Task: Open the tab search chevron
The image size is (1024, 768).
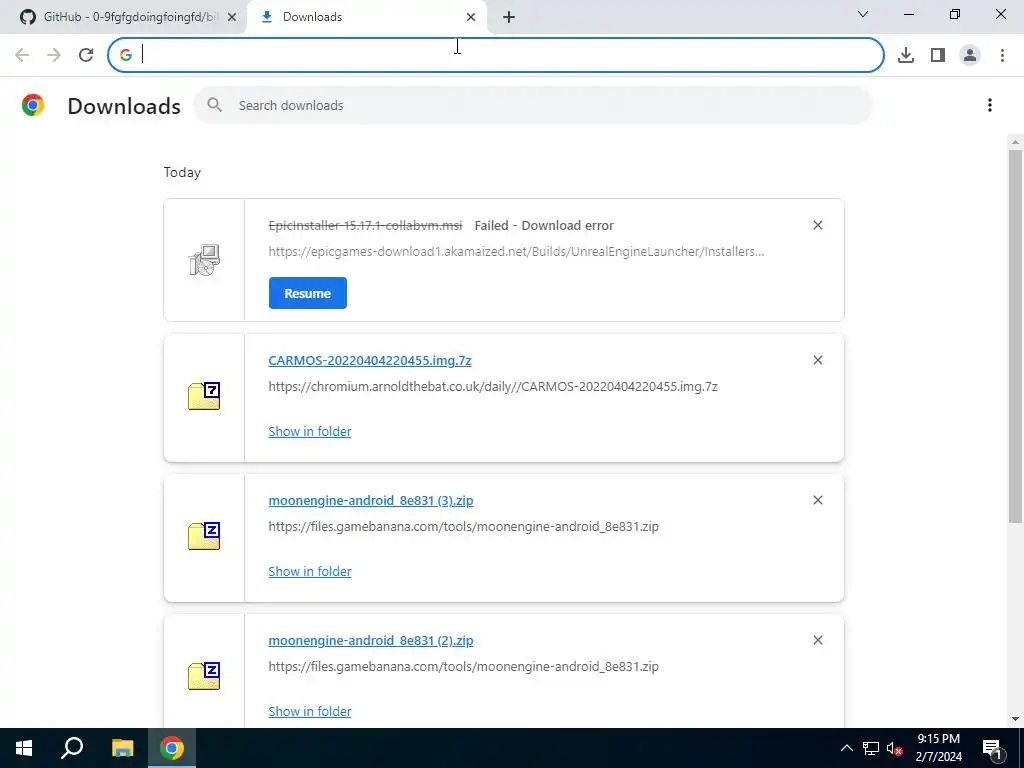Action: 863,14
